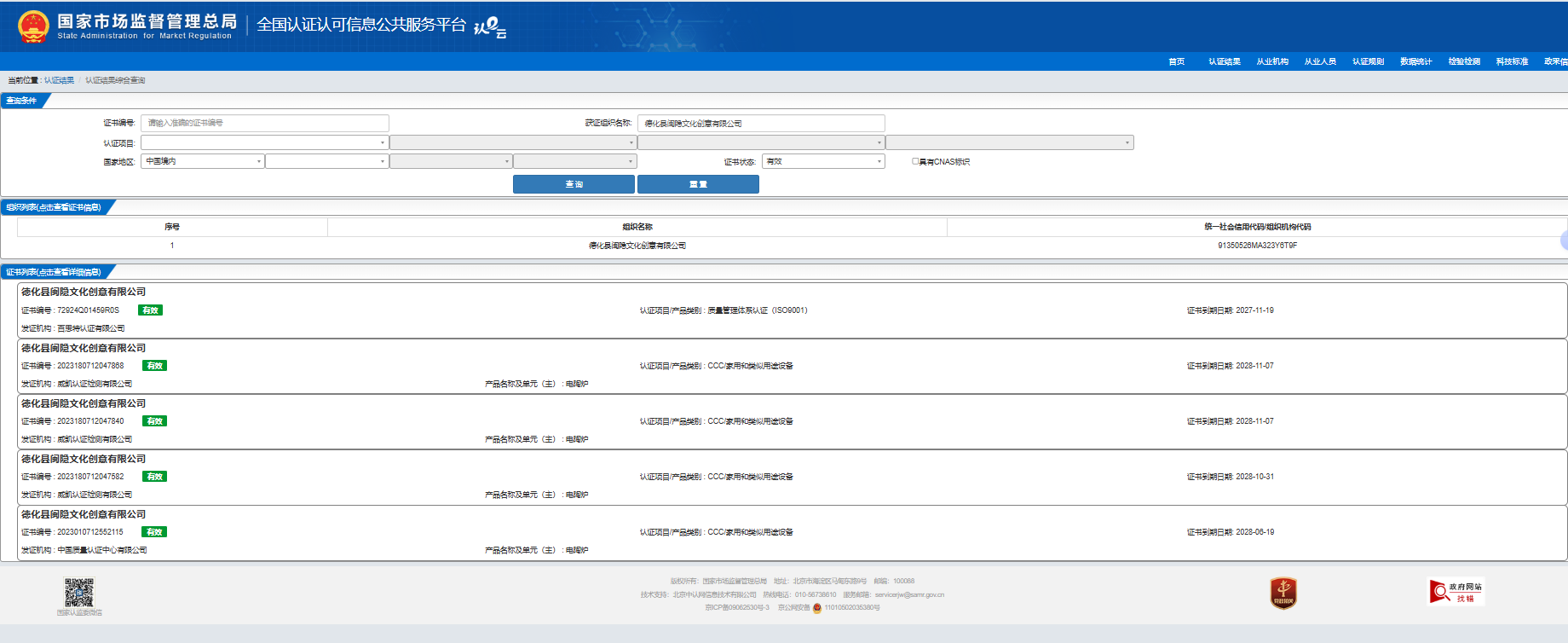Click the 有效 badge on certificate 2023010712552115
The width and height of the screenshot is (1568, 643).
(154, 532)
